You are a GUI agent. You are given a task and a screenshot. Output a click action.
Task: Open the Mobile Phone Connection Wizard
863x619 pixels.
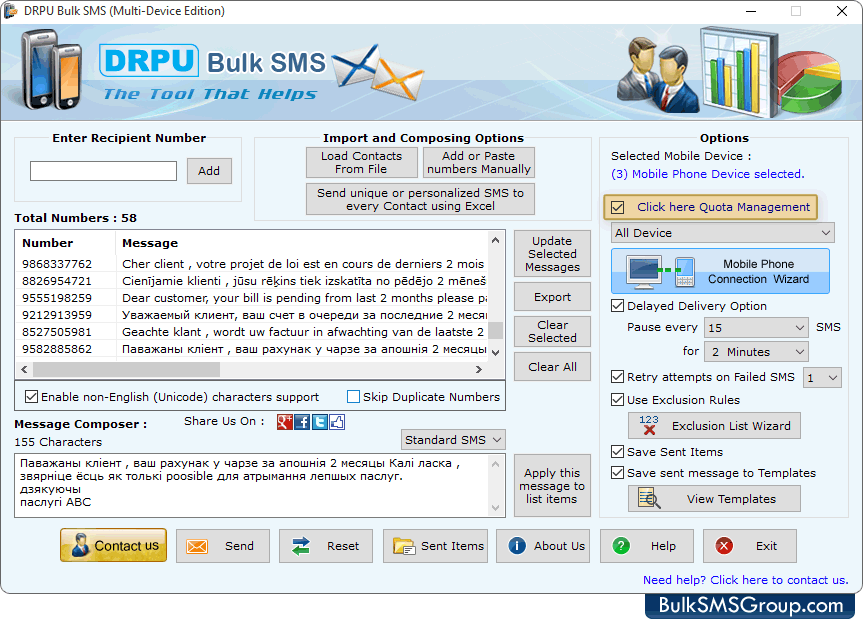[719, 271]
